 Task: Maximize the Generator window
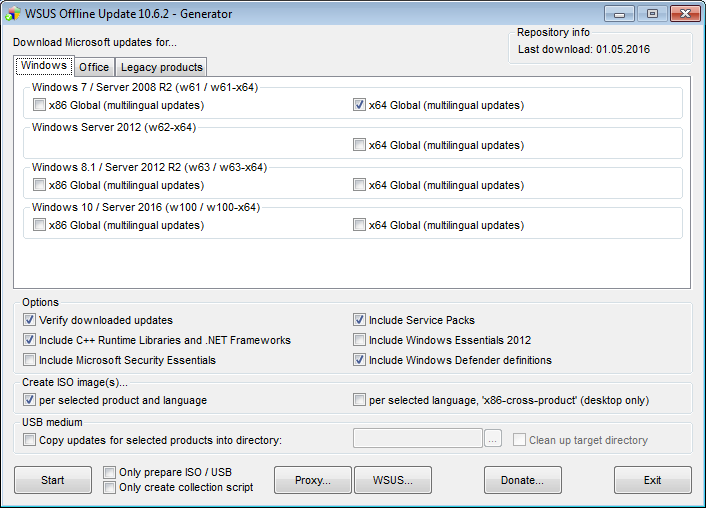click(x=652, y=14)
